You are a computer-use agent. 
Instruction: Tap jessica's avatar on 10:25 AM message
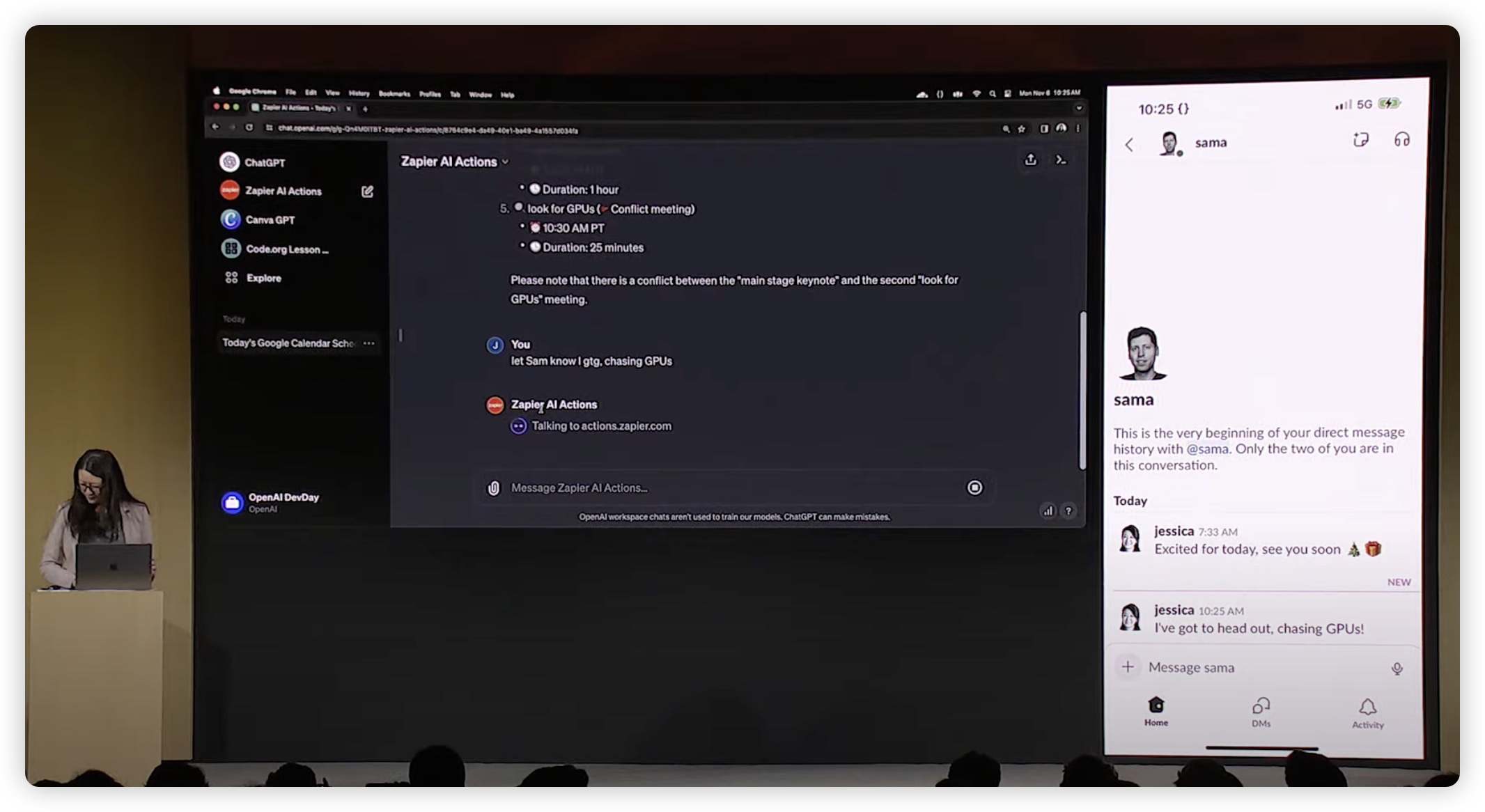click(1130, 617)
